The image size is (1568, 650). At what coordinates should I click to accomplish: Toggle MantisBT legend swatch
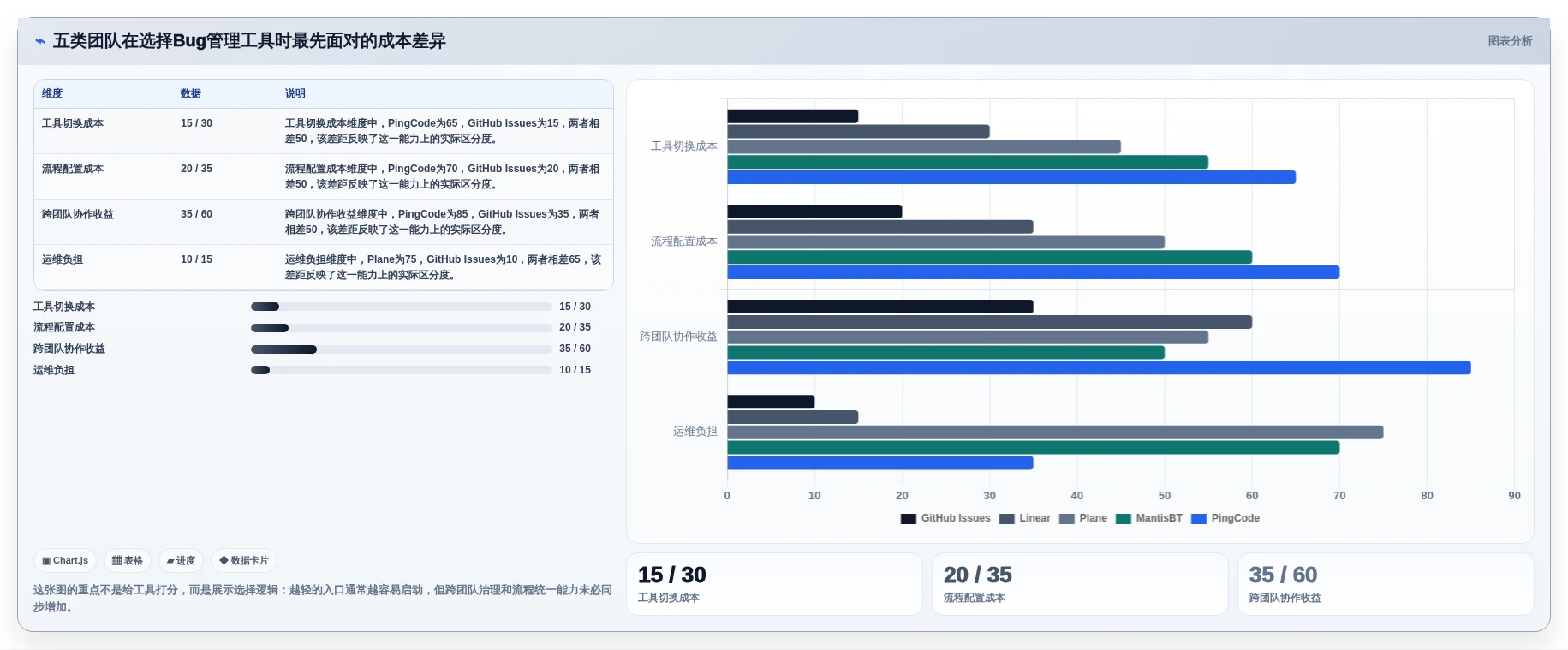point(1124,519)
